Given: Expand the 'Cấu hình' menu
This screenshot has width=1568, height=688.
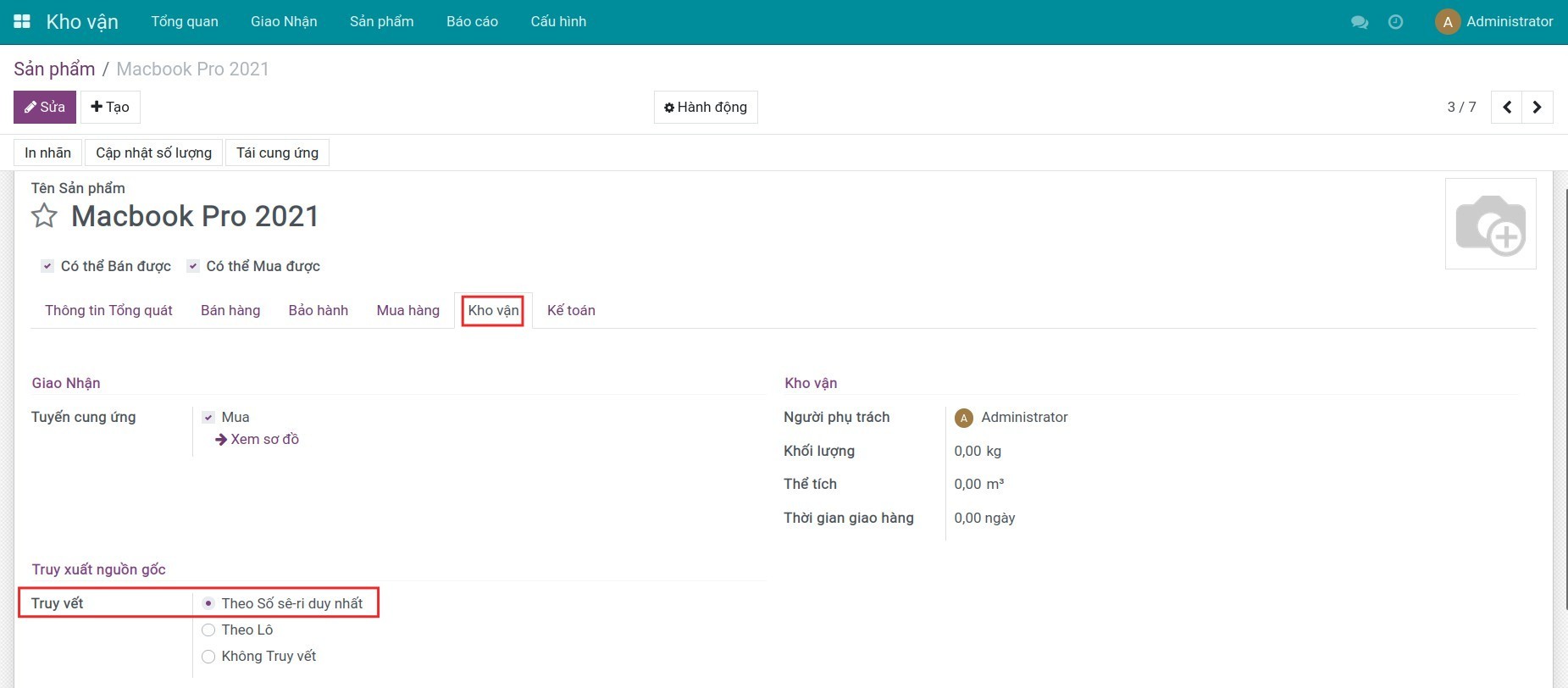Looking at the screenshot, I should [557, 21].
